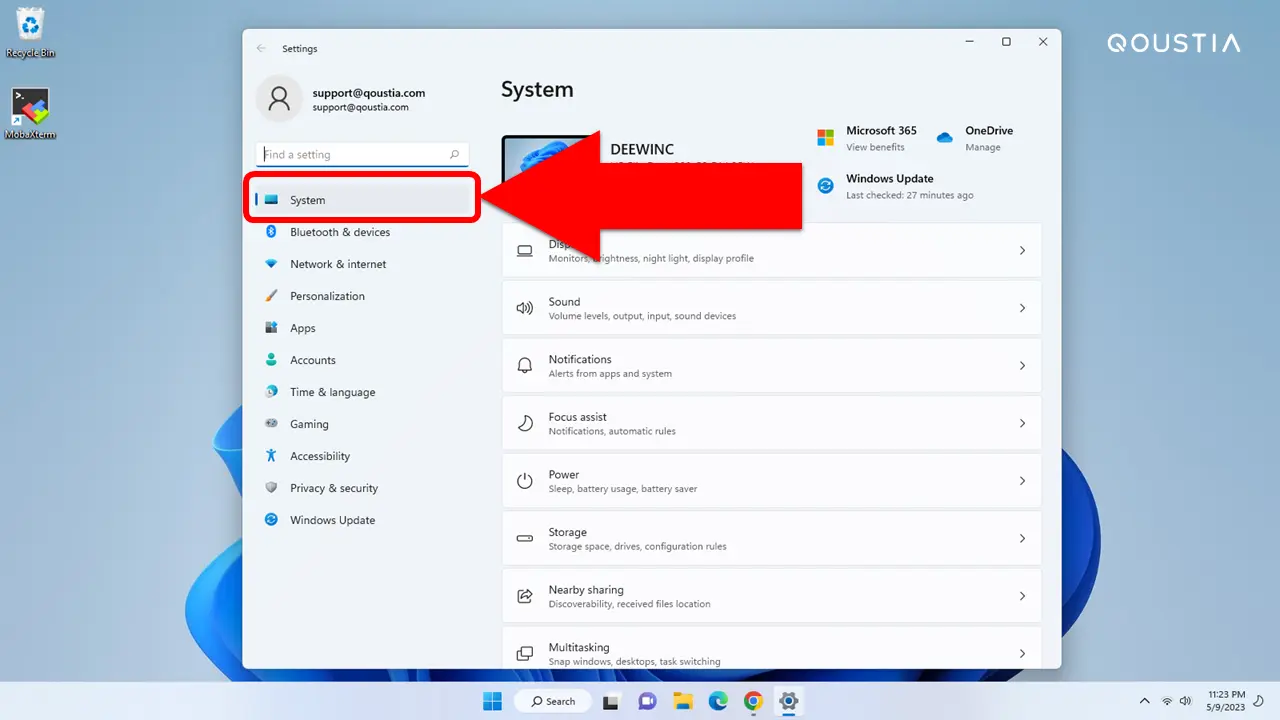Open the Personalization paintbrush icon
The image size is (1280, 720).
[x=271, y=296]
